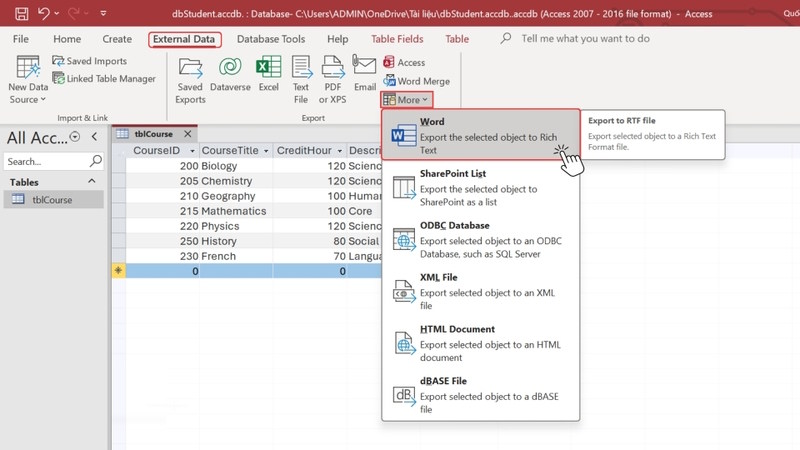Image resolution: width=800 pixels, height=450 pixels.
Task: Click the navigation pane Search box
Action: (47, 161)
